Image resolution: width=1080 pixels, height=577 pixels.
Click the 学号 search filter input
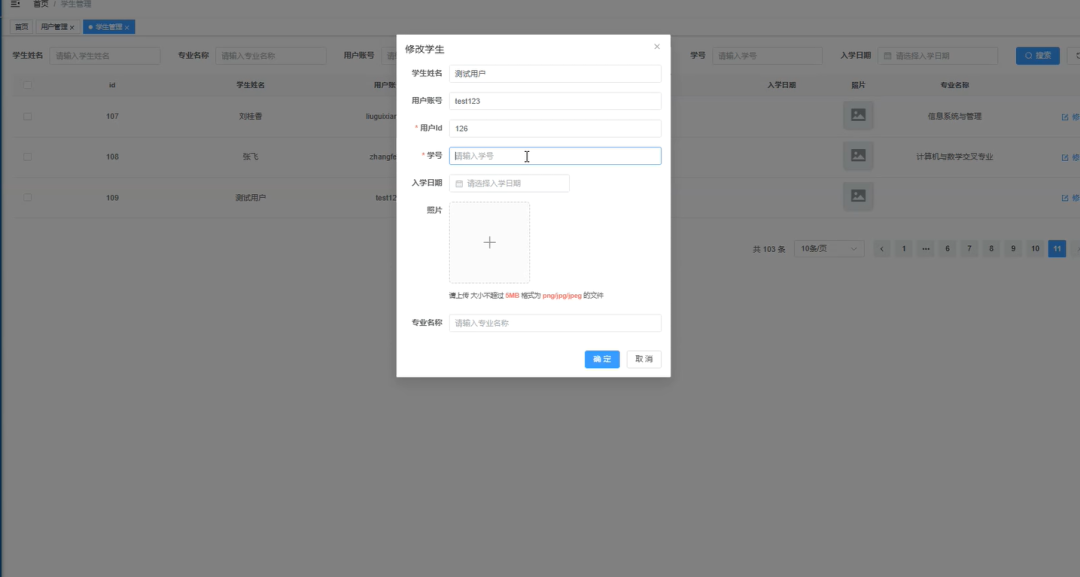[767, 56]
